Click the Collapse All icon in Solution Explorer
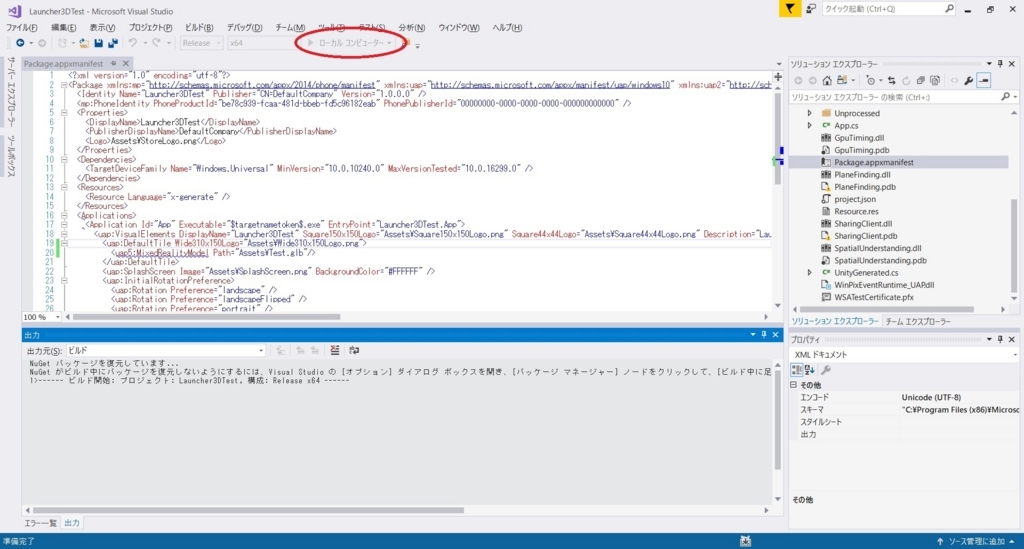The image size is (1024, 549). [x=920, y=80]
